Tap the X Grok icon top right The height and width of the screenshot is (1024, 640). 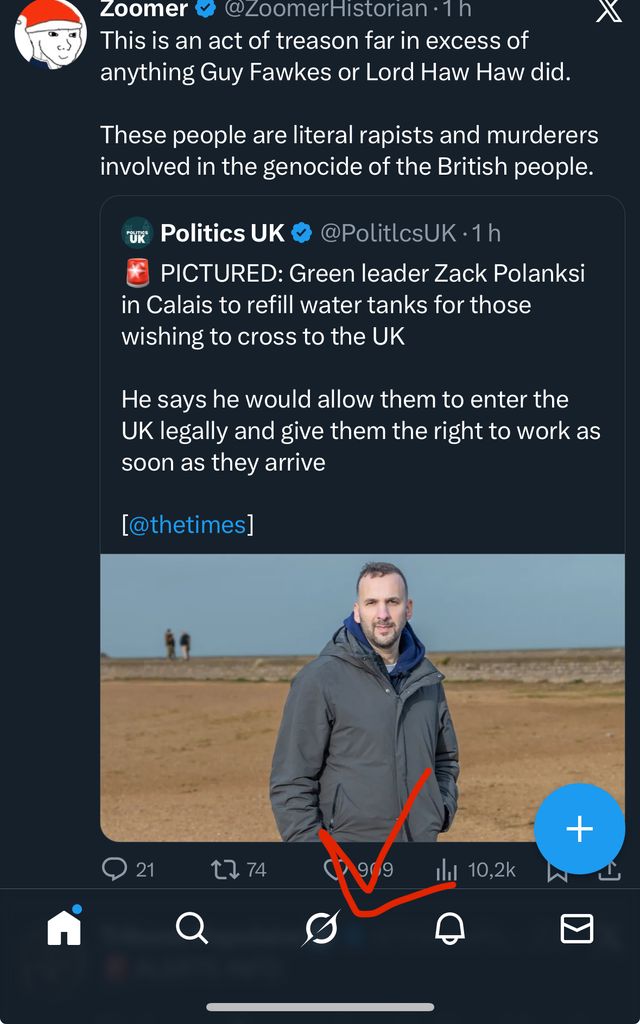click(x=608, y=10)
